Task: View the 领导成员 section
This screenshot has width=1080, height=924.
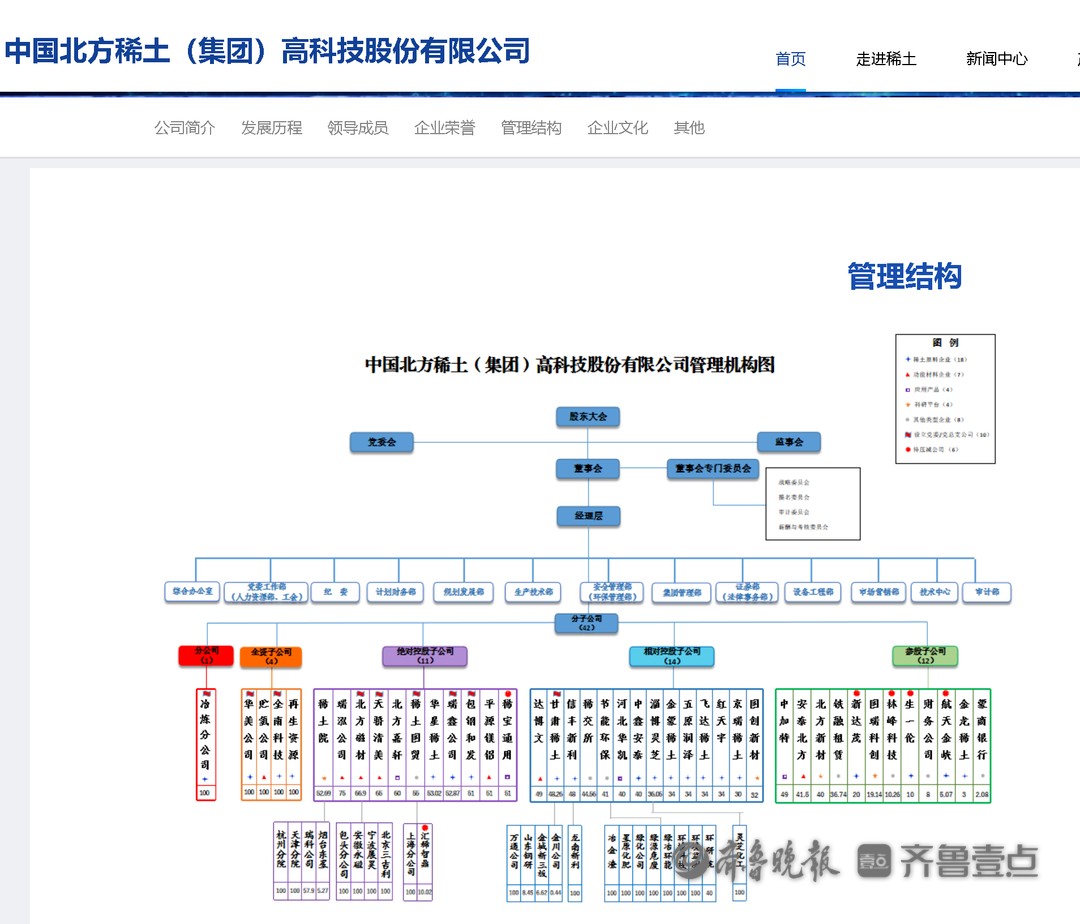Action: point(358,128)
